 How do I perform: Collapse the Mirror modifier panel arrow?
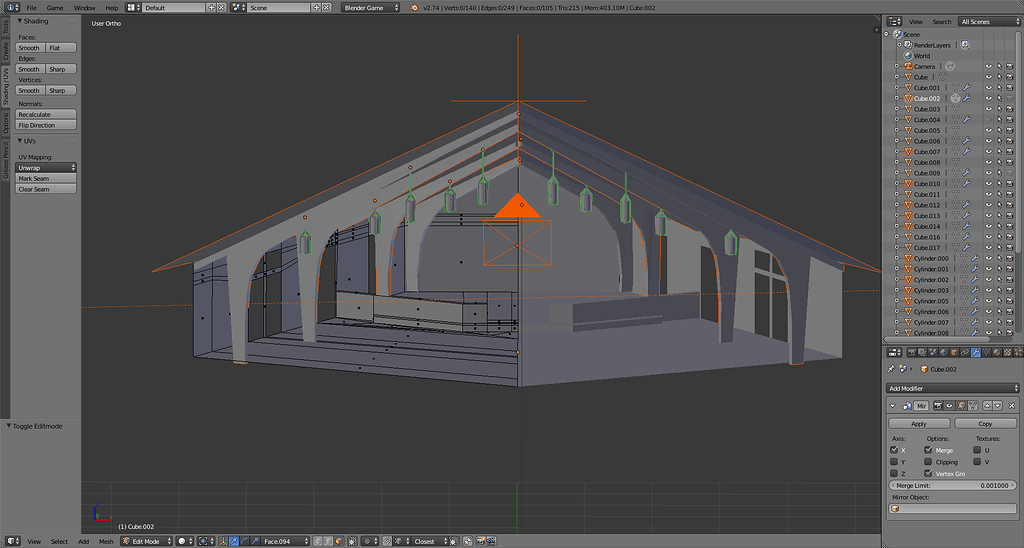pos(893,406)
